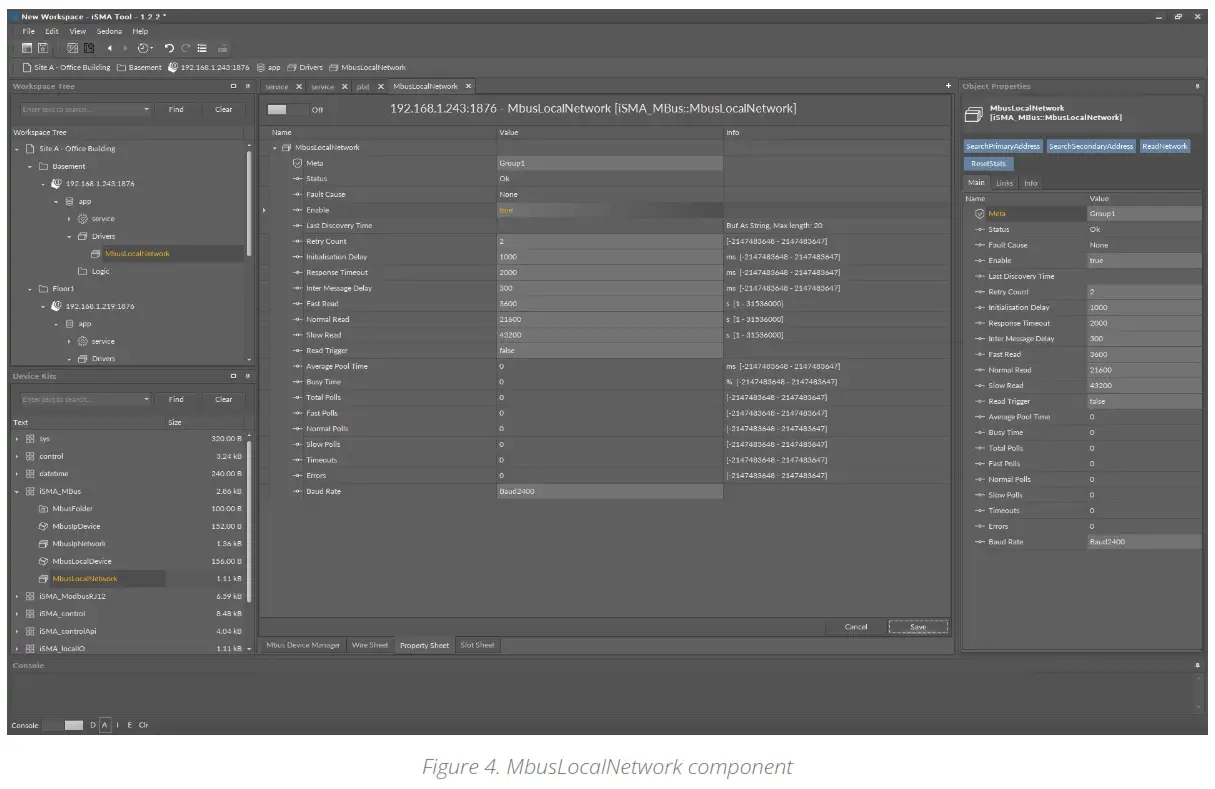The height and width of the screenshot is (789, 1215).
Task: Click the Clr button in console bar
Action: click(144, 725)
